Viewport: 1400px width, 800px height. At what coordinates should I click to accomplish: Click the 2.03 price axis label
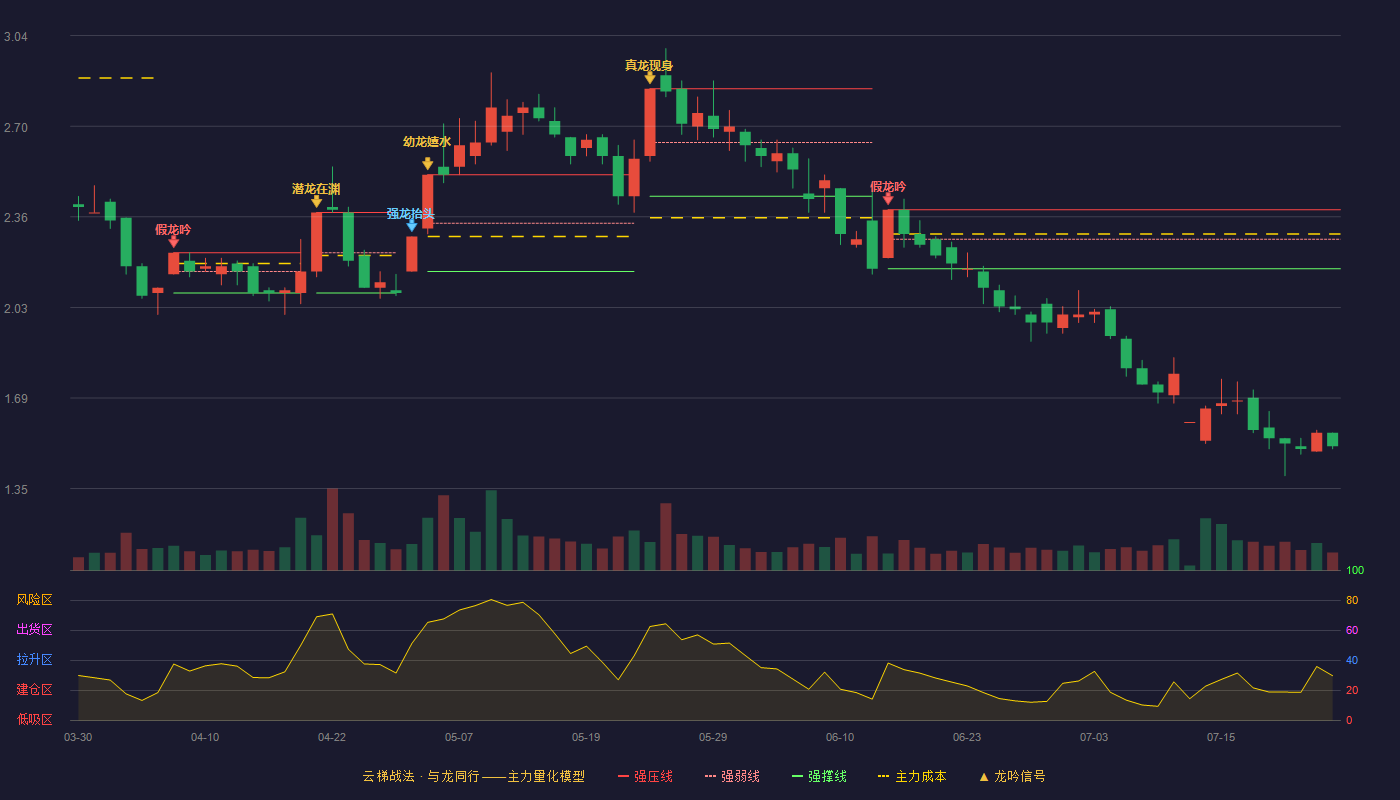tap(16, 309)
